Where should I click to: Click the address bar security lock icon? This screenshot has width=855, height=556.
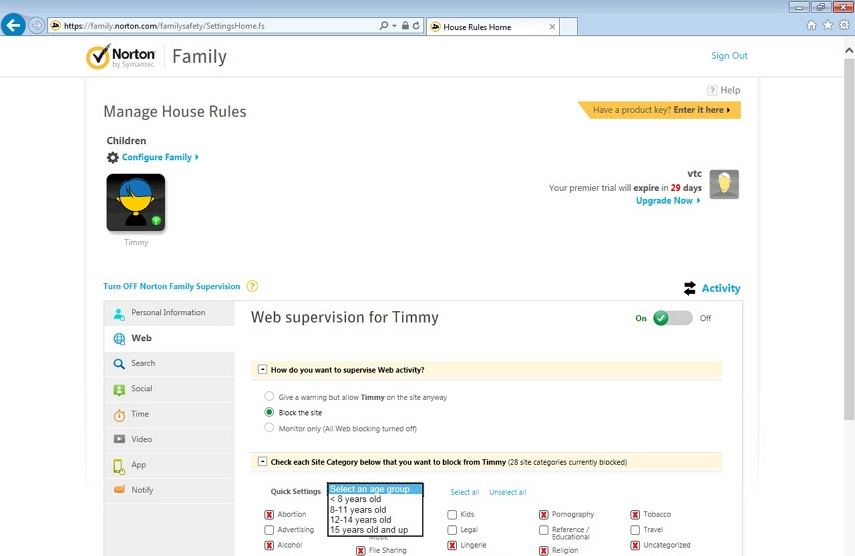[405, 26]
